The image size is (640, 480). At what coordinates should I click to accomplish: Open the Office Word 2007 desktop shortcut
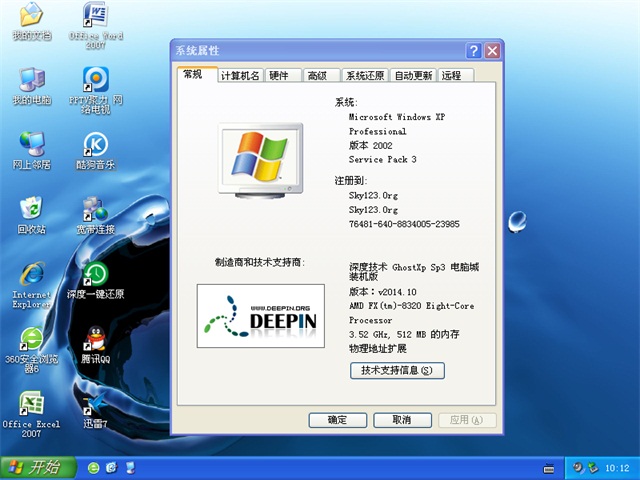[x=95, y=17]
